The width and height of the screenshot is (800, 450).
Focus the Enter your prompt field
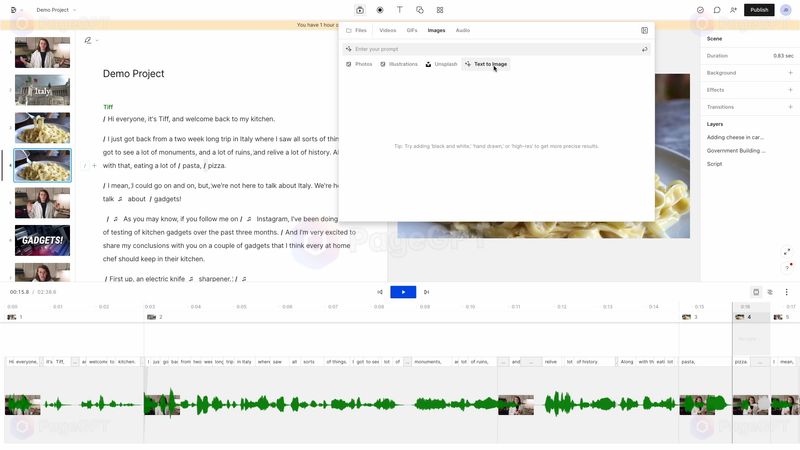click(x=496, y=49)
